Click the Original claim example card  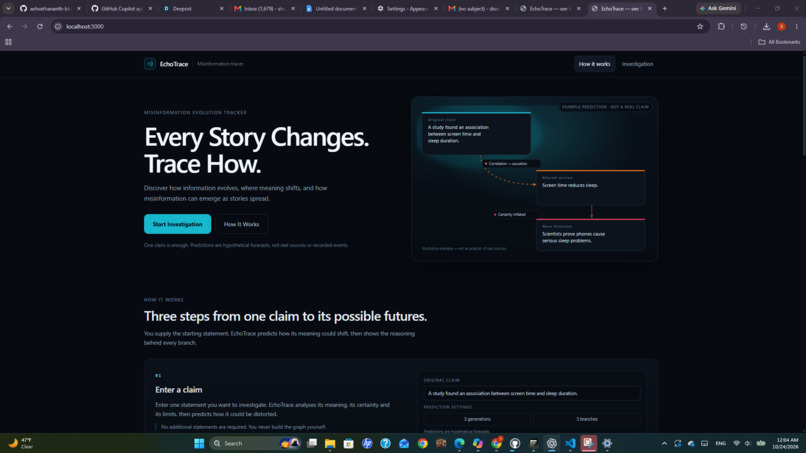coord(476,133)
